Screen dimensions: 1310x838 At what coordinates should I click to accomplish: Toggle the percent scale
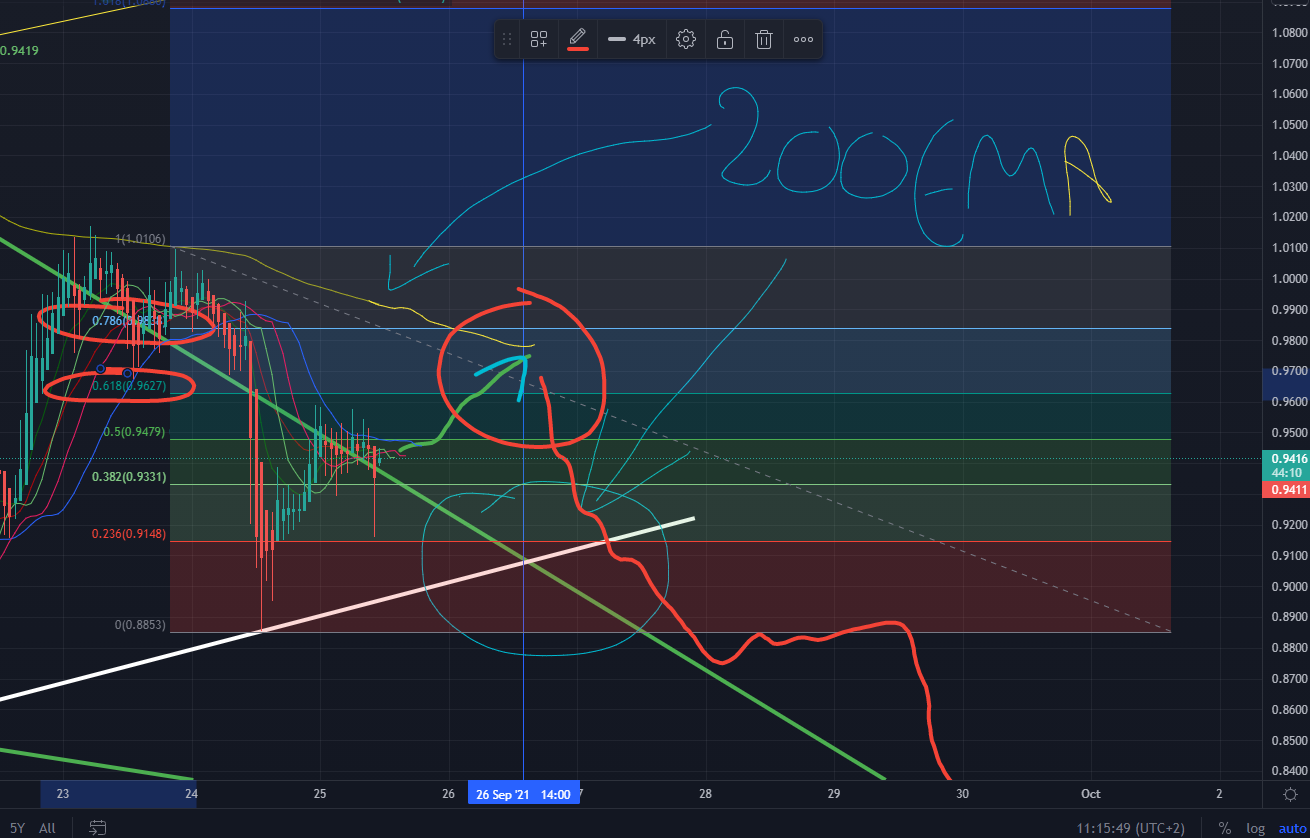1224,828
